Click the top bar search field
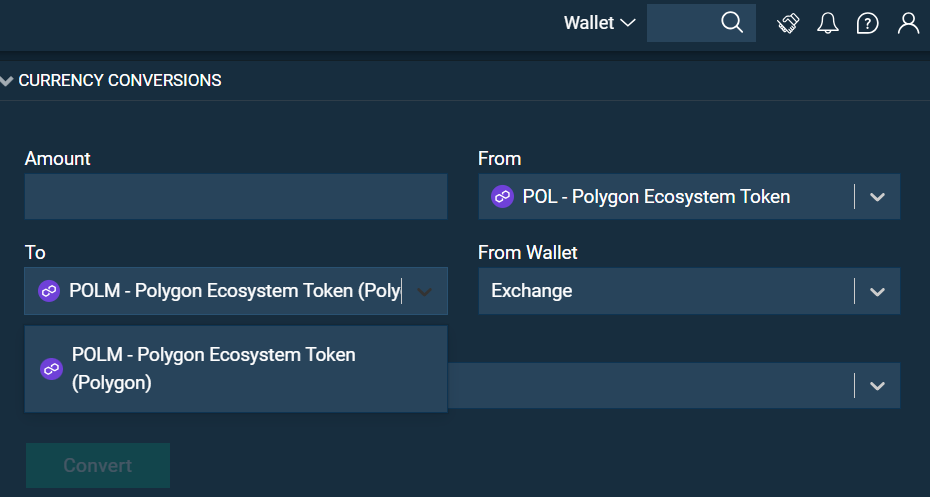The image size is (930, 497). [701, 23]
